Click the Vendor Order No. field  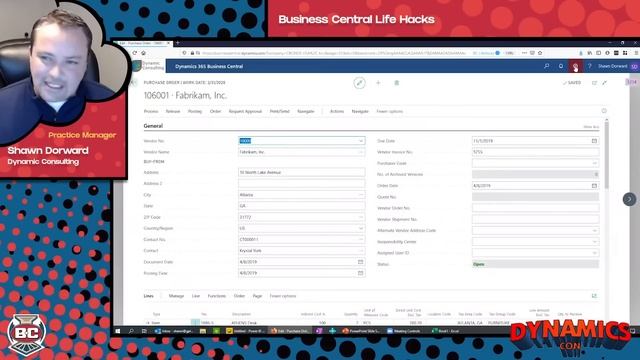[535, 208]
